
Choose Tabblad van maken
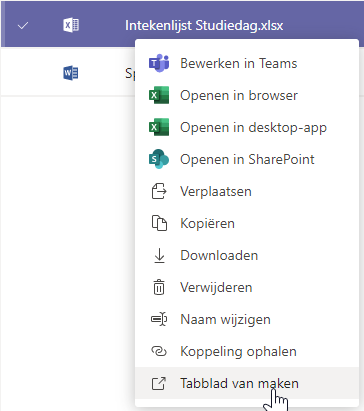[247, 383]
